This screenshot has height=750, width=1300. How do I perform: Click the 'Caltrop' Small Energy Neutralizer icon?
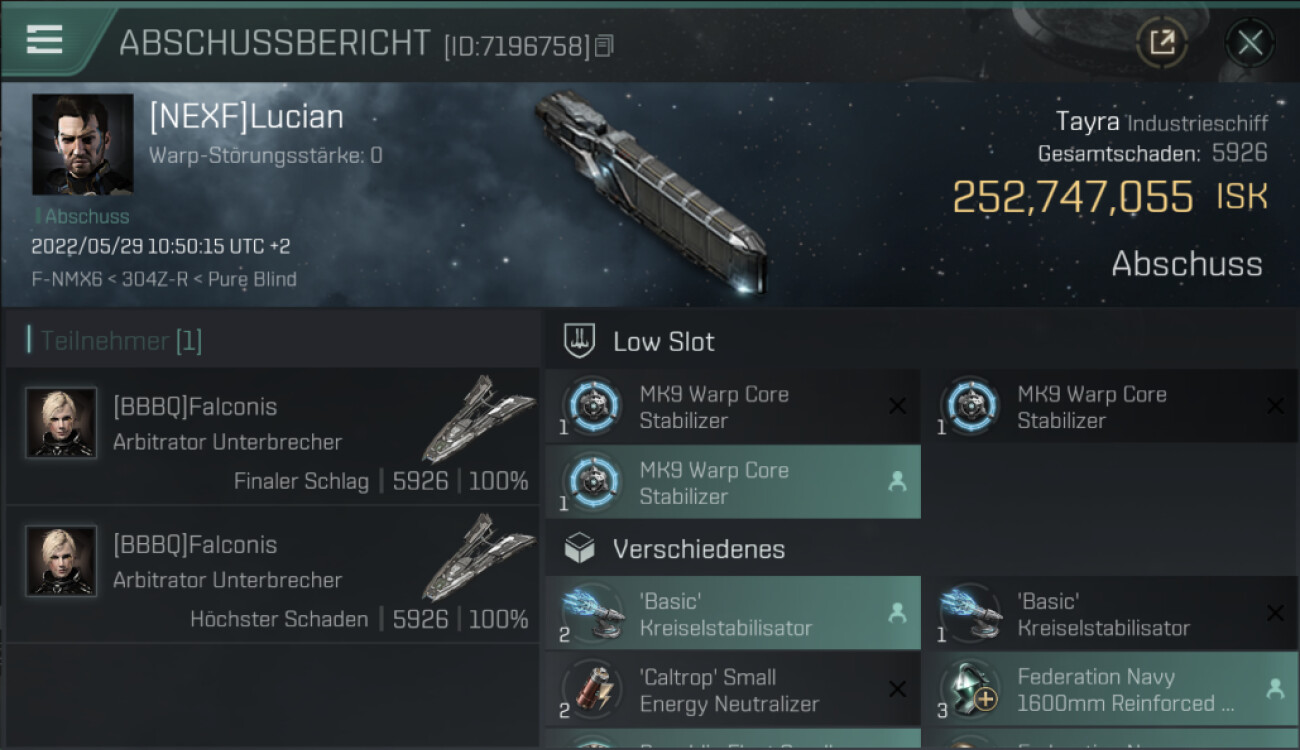592,690
